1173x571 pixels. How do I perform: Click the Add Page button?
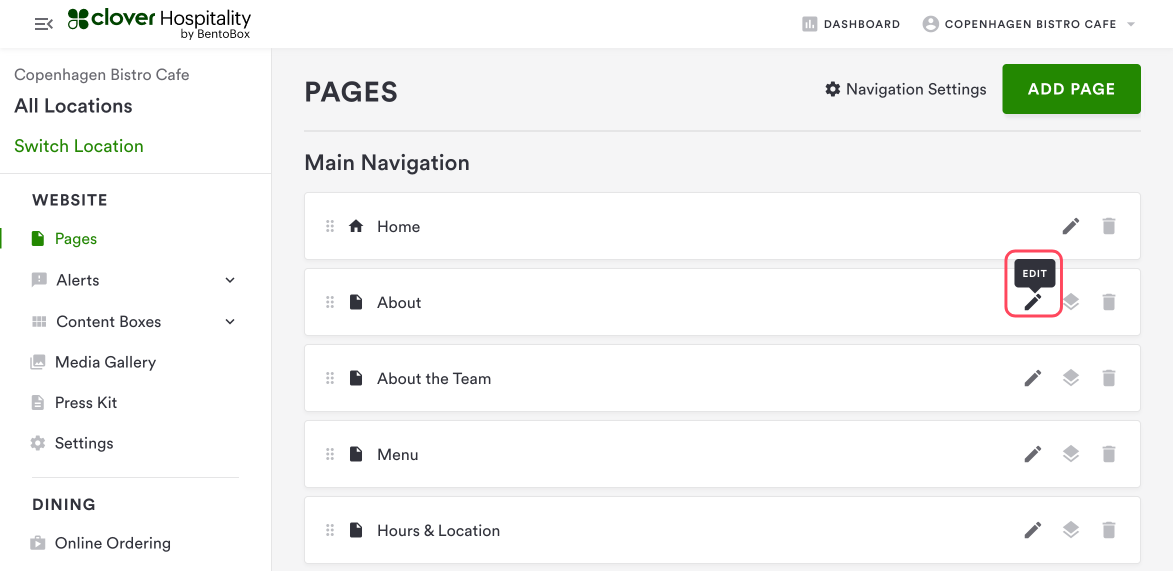pos(1071,89)
